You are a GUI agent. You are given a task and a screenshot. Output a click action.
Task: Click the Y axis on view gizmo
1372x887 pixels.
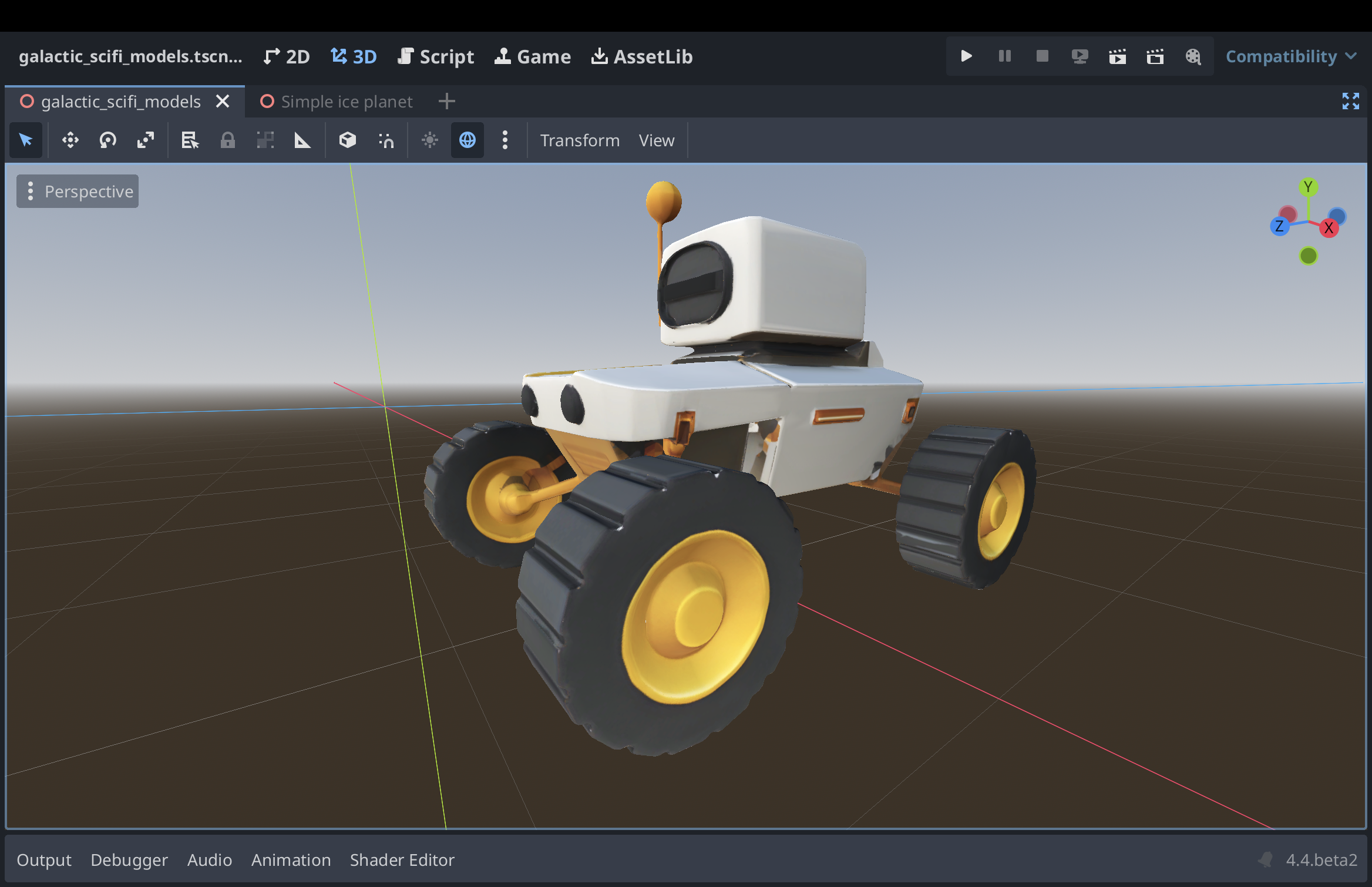click(x=1308, y=187)
